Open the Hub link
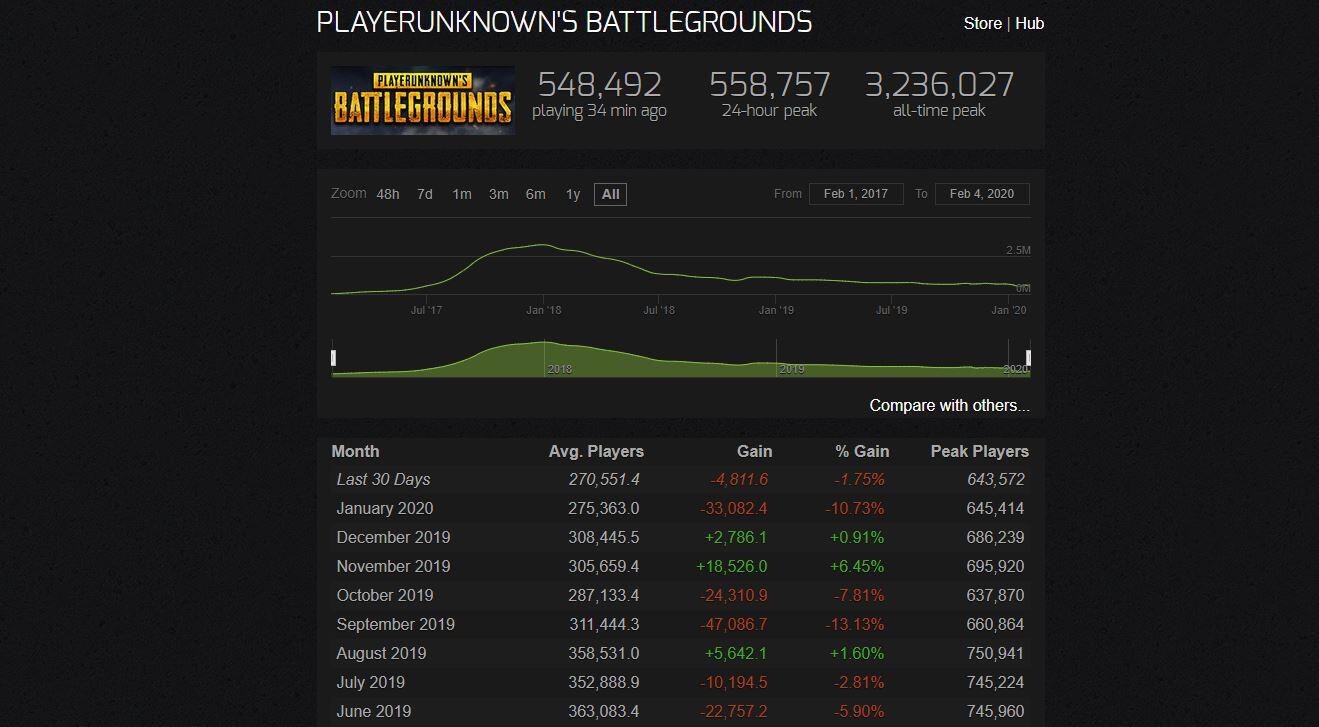This screenshot has width=1319, height=727. (1029, 23)
